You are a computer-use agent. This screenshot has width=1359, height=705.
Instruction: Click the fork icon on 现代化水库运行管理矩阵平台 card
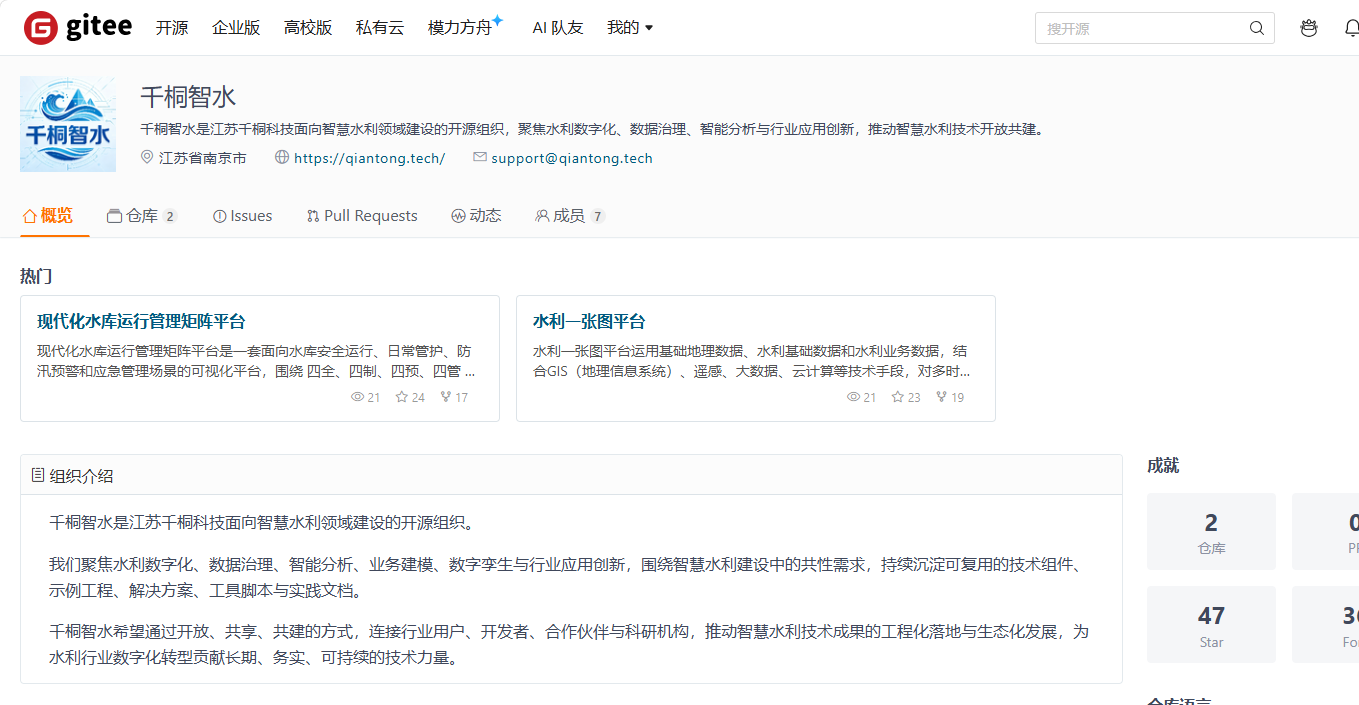[x=446, y=397]
